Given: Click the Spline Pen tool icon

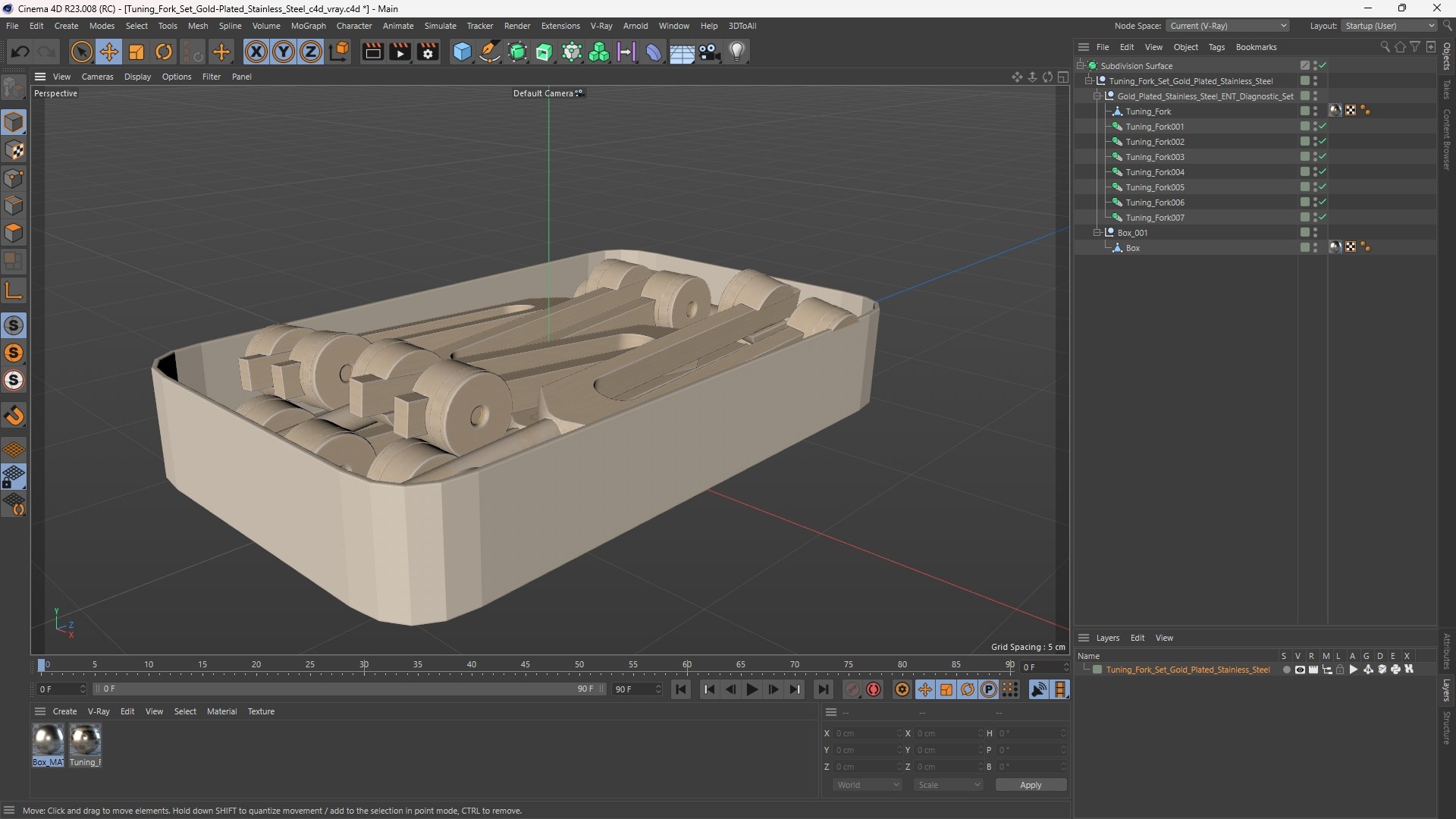Looking at the screenshot, I should 490,52.
